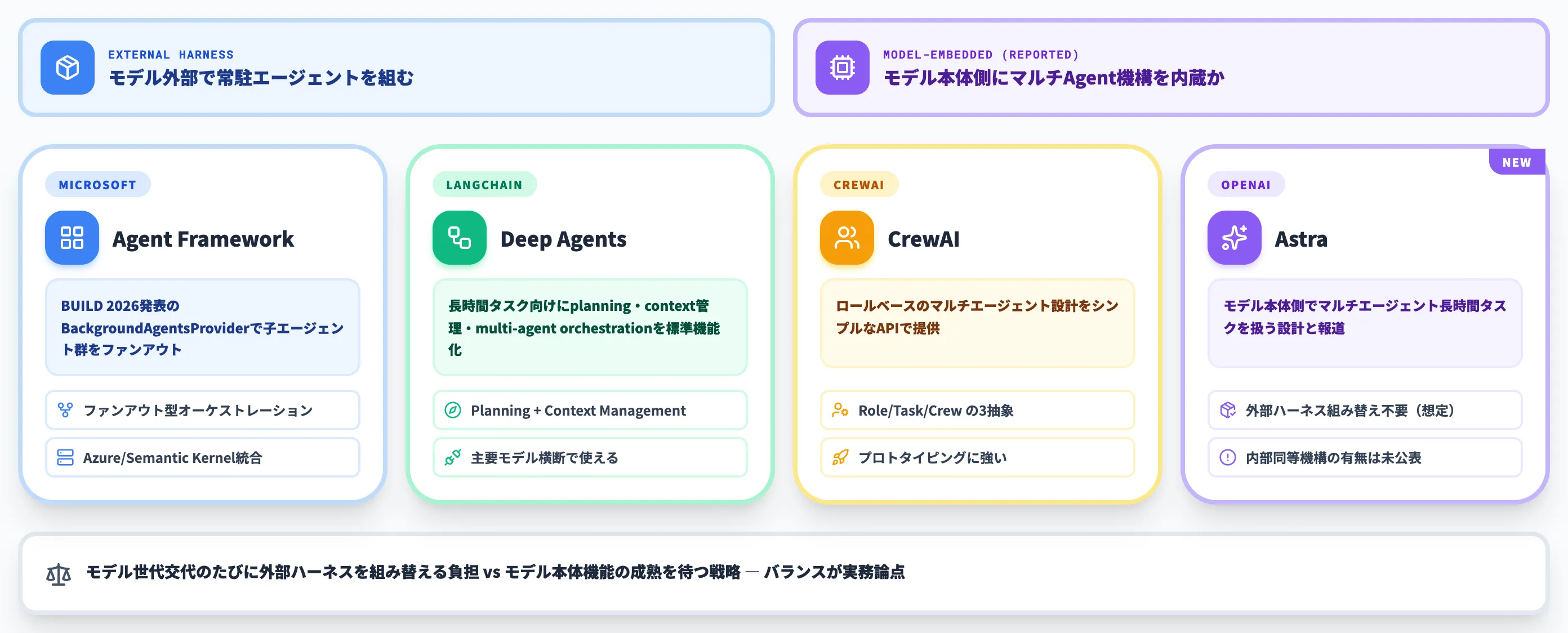The height and width of the screenshot is (633, 1568).
Task: Click the bottom summary text about モデル世代交代
Action: (x=496, y=572)
